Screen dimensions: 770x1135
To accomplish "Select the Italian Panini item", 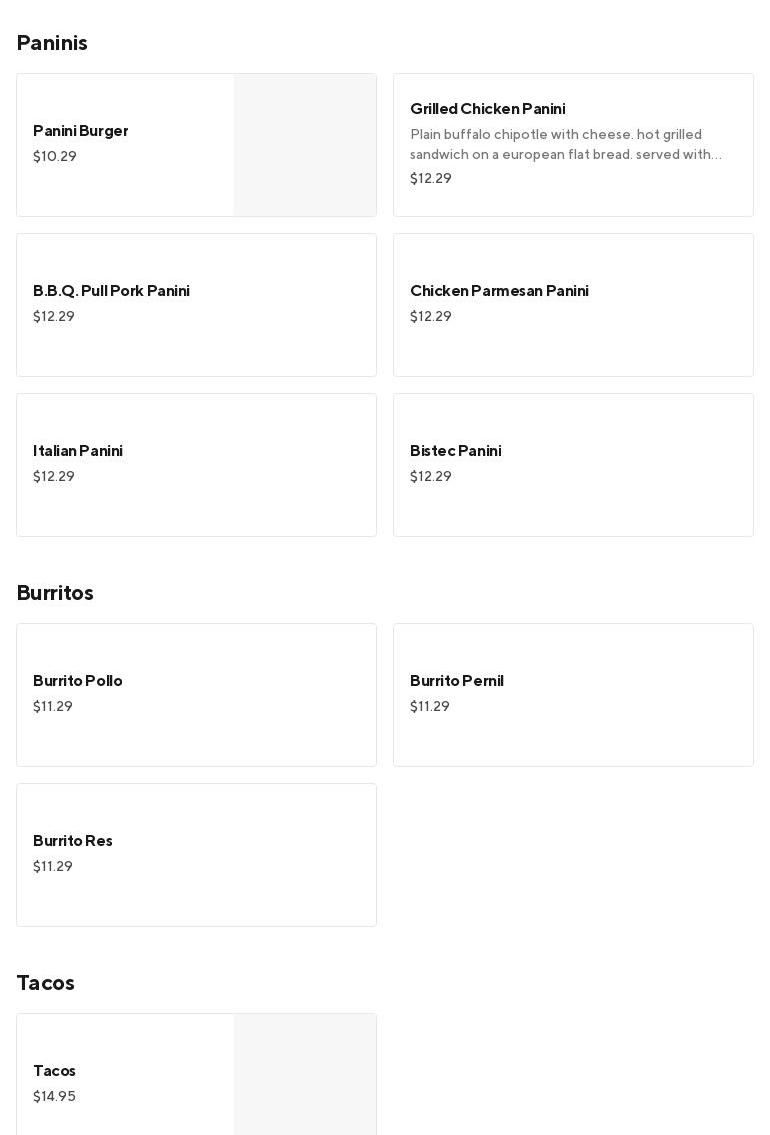I will [x=196, y=465].
